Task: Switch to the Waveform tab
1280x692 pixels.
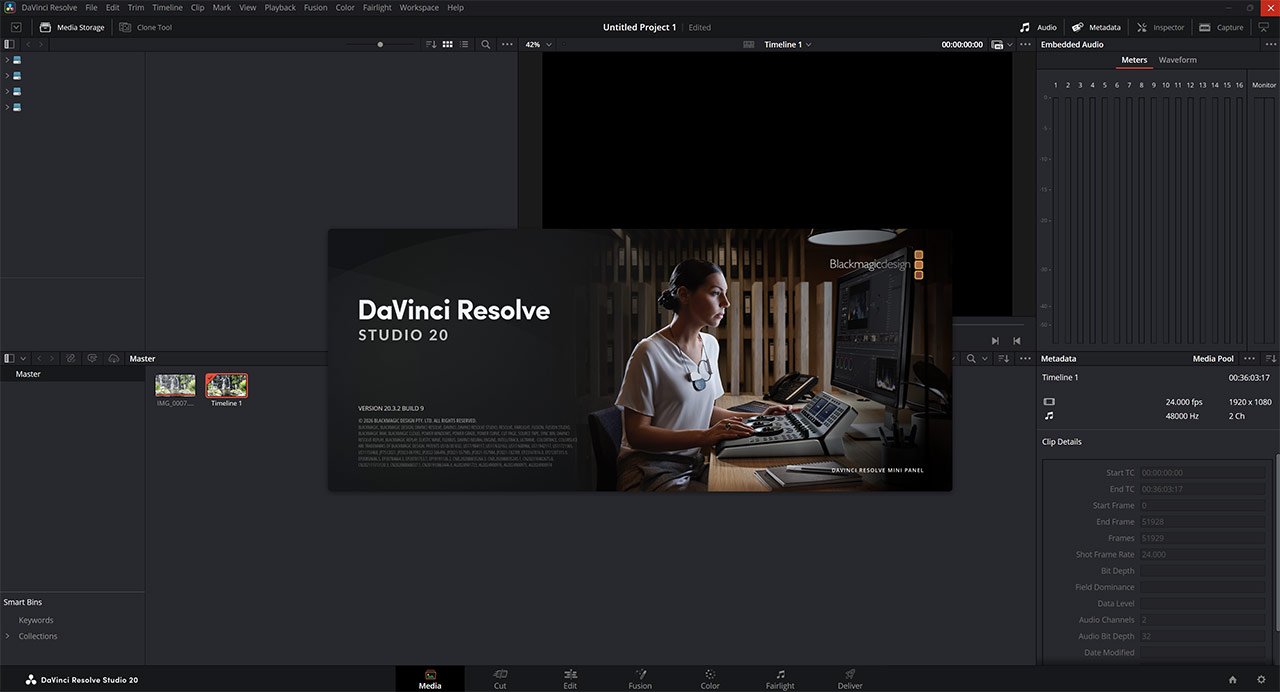Action: click(1177, 60)
